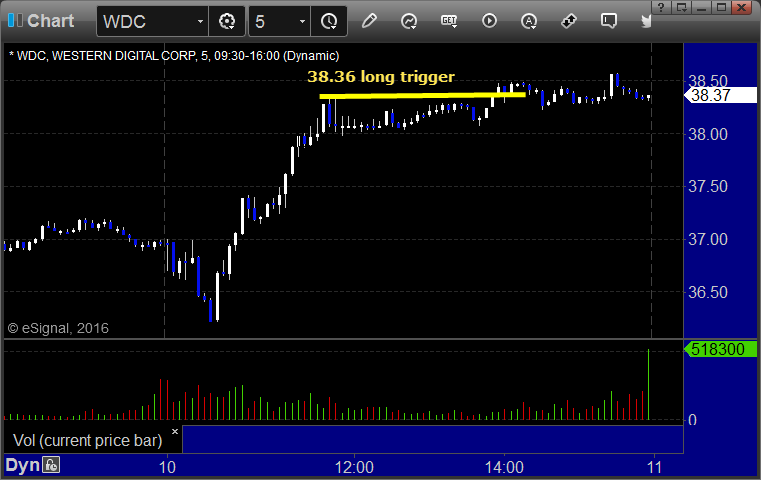
Task: Maximize the chart window
Action: [722, 7]
